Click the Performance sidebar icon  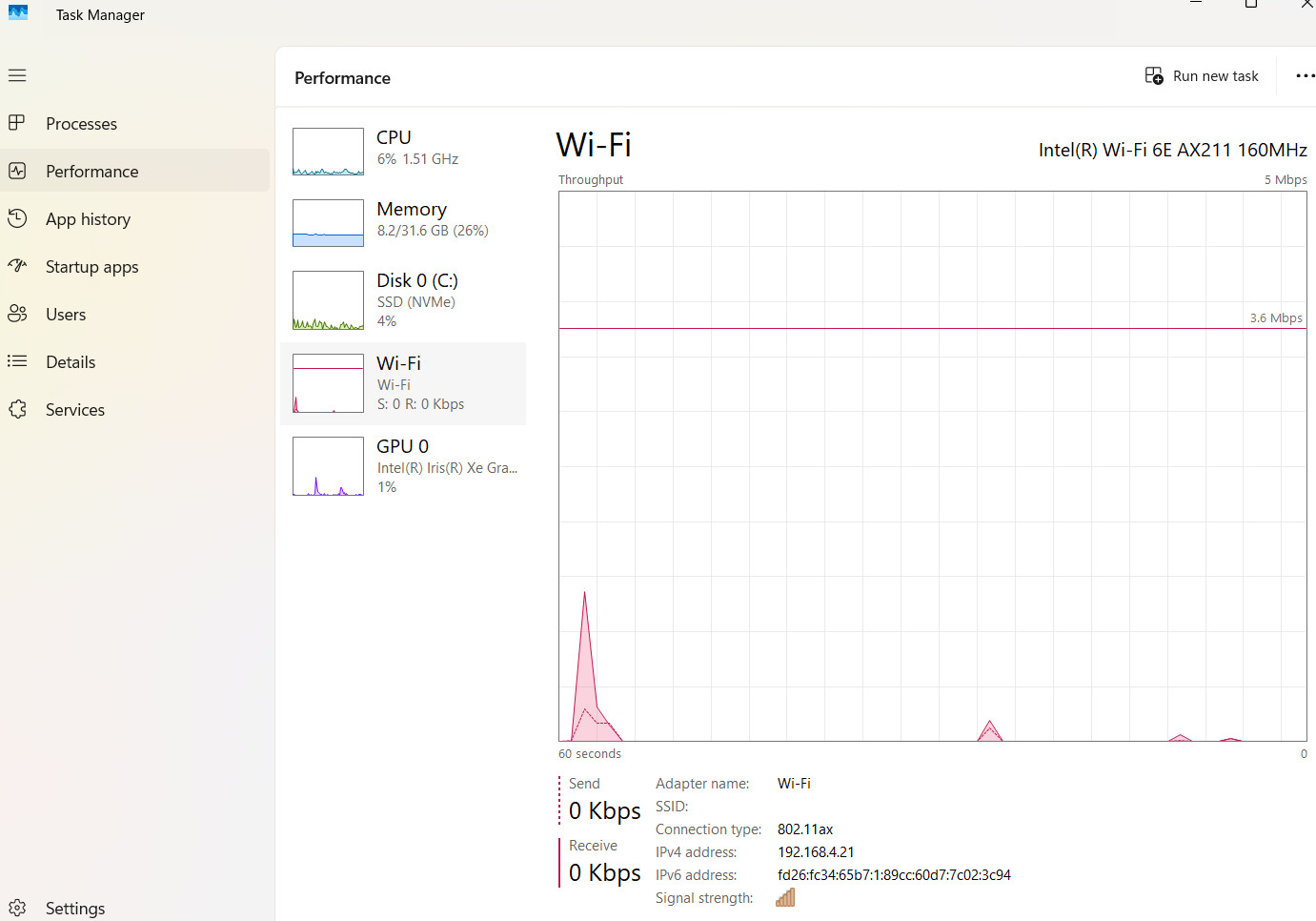tap(17, 171)
